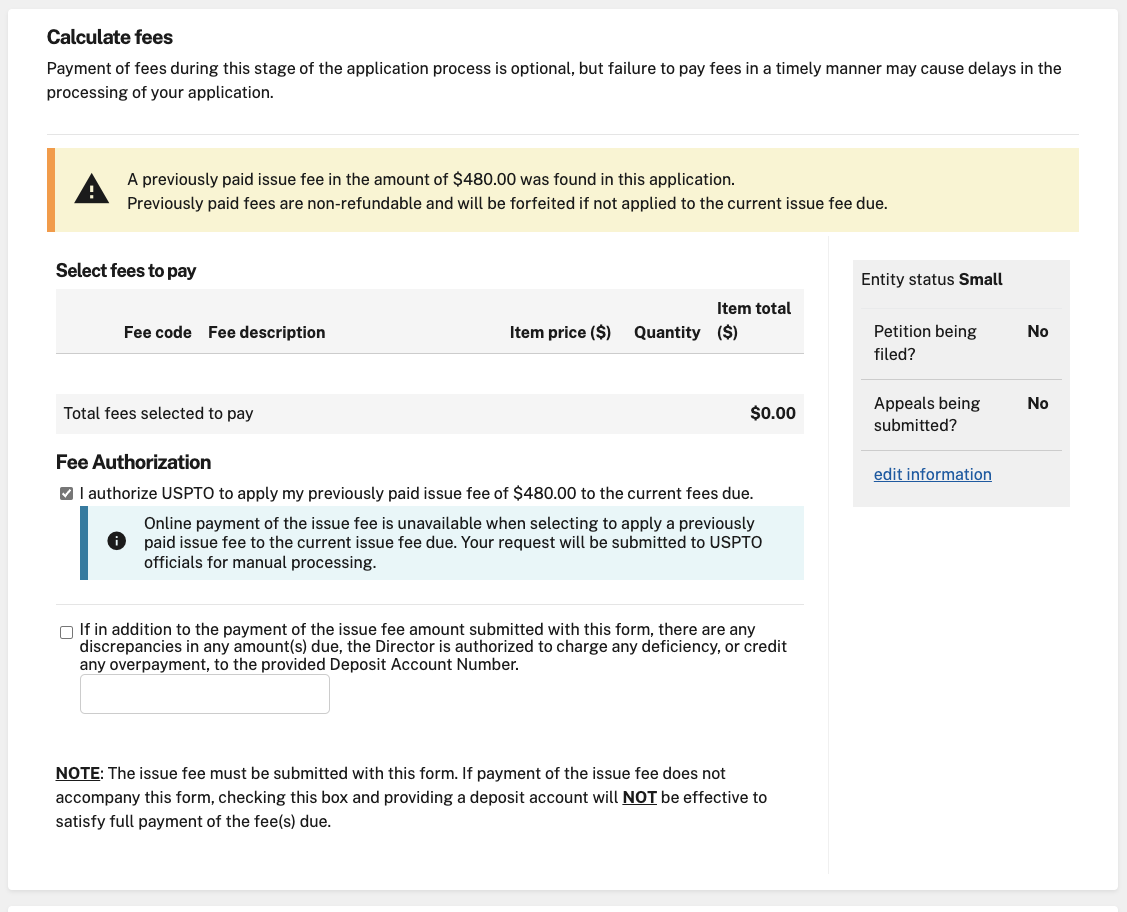This screenshot has height=912, width=1127.
Task: Click the Fee Authorization heading
Action: pyautogui.click(x=133, y=462)
